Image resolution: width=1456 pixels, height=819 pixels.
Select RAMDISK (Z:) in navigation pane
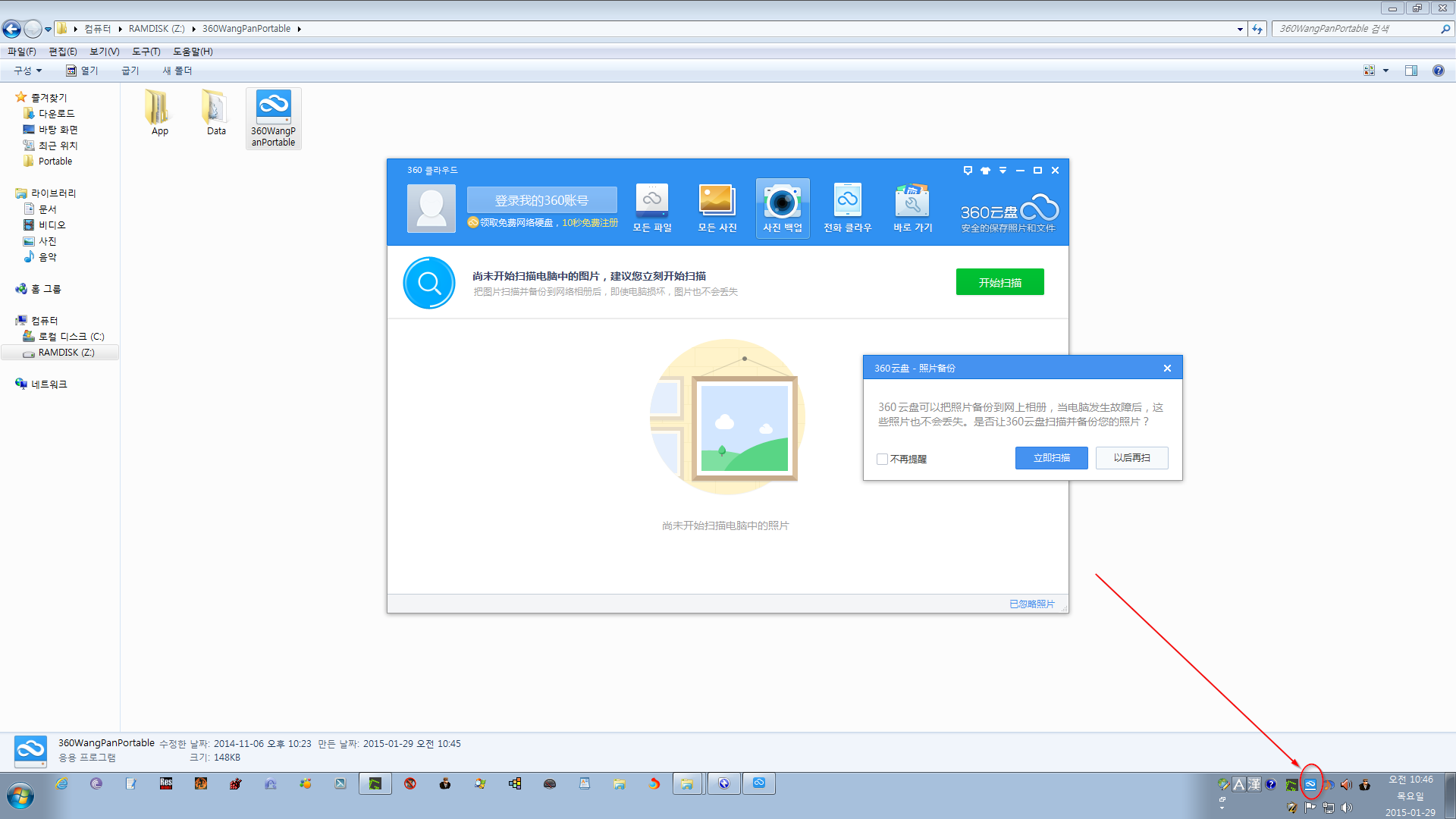[60, 353]
